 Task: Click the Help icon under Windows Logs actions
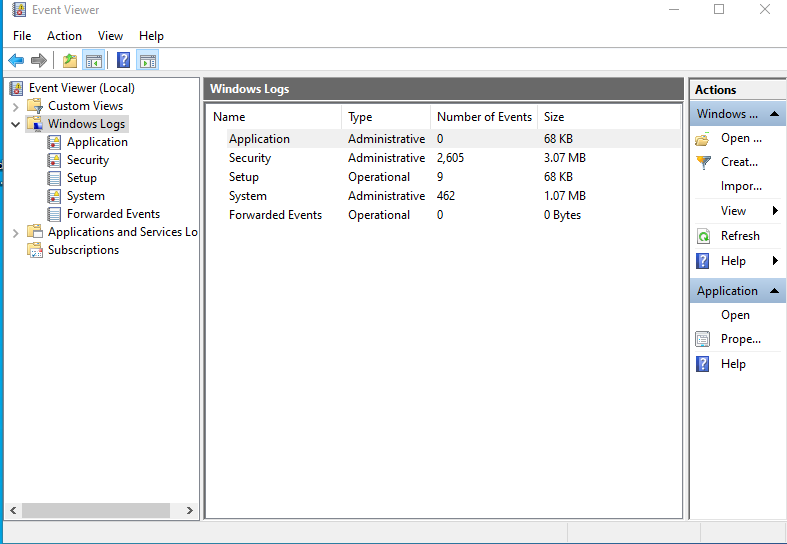tap(703, 261)
